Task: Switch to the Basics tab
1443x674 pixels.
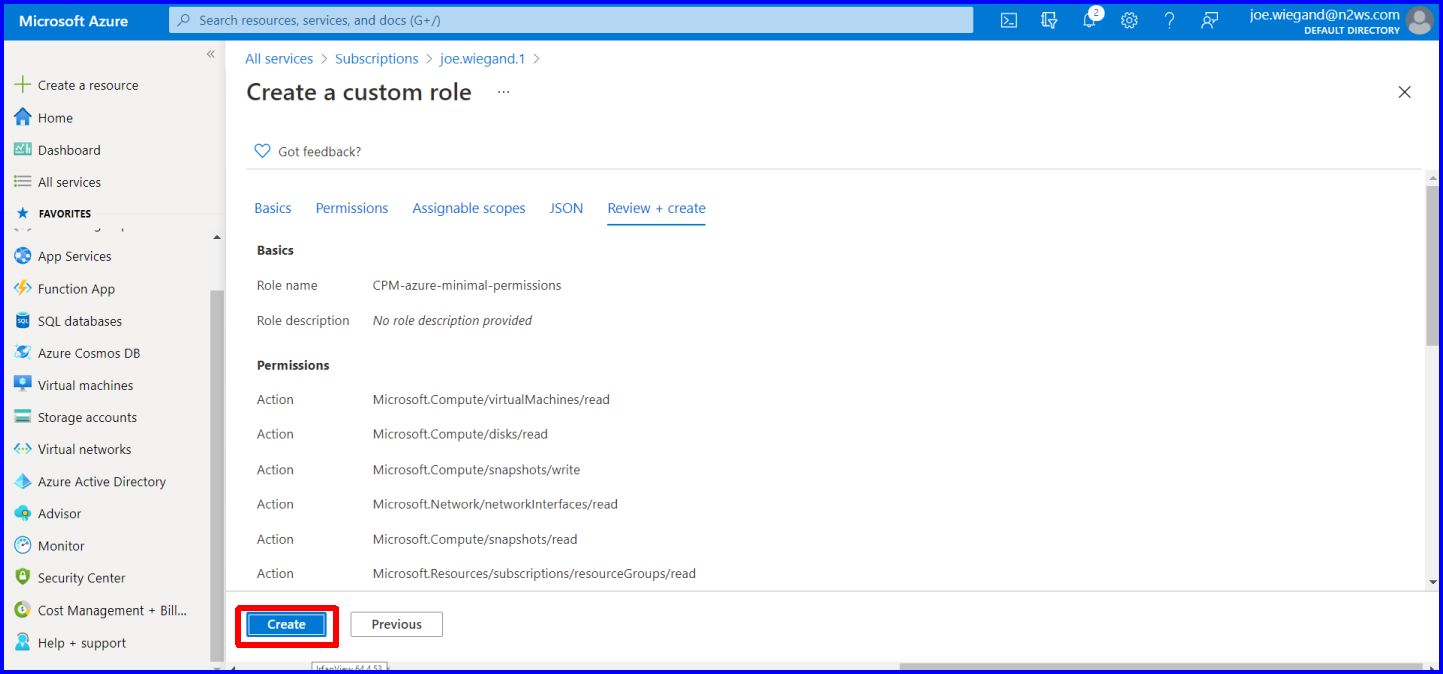Action: tap(273, 208)
